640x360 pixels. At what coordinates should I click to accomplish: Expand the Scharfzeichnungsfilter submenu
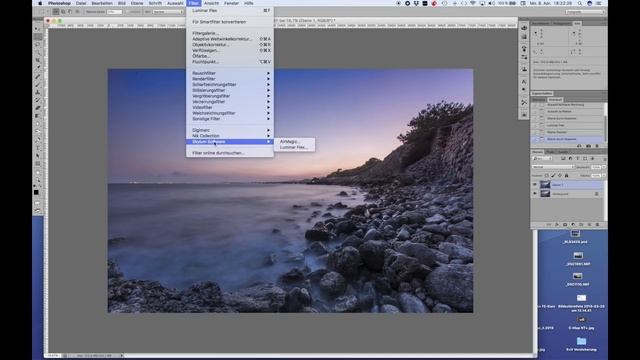[230, 84]
